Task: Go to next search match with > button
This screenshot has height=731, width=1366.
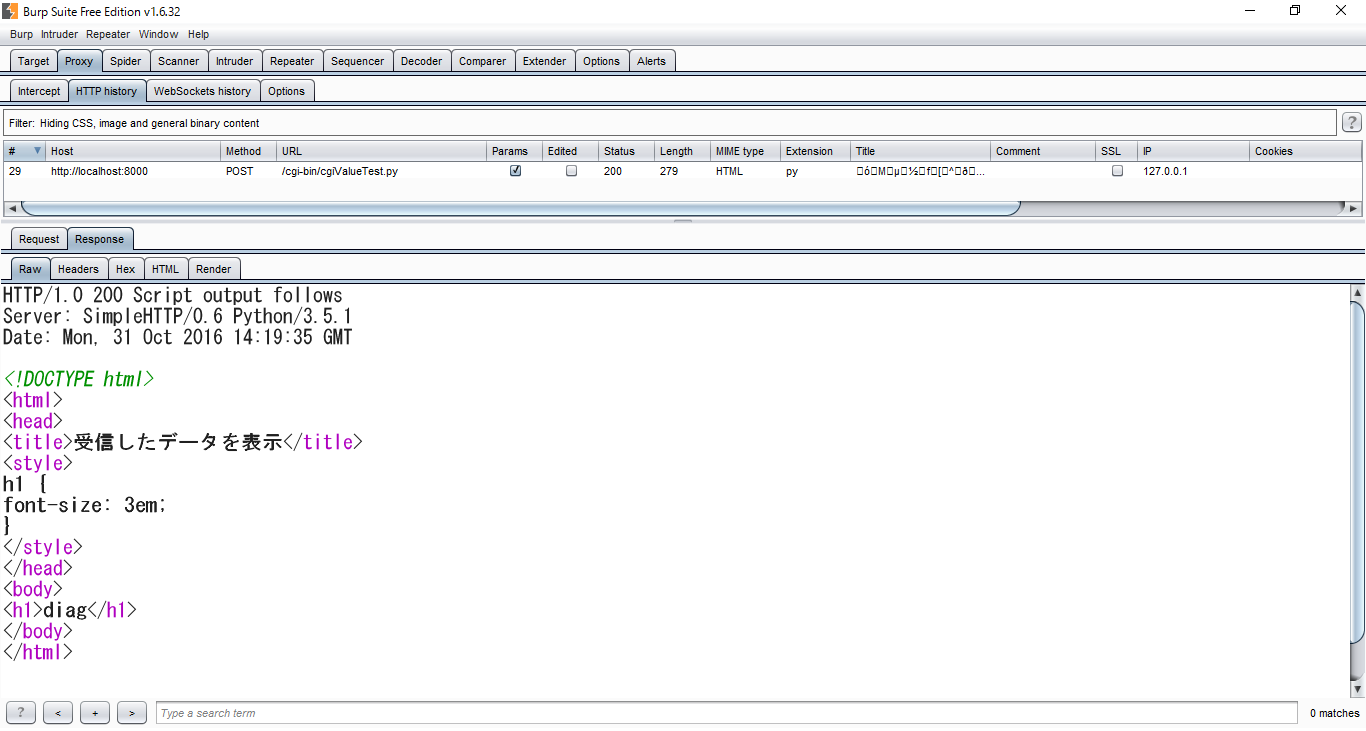Action: 132,713
